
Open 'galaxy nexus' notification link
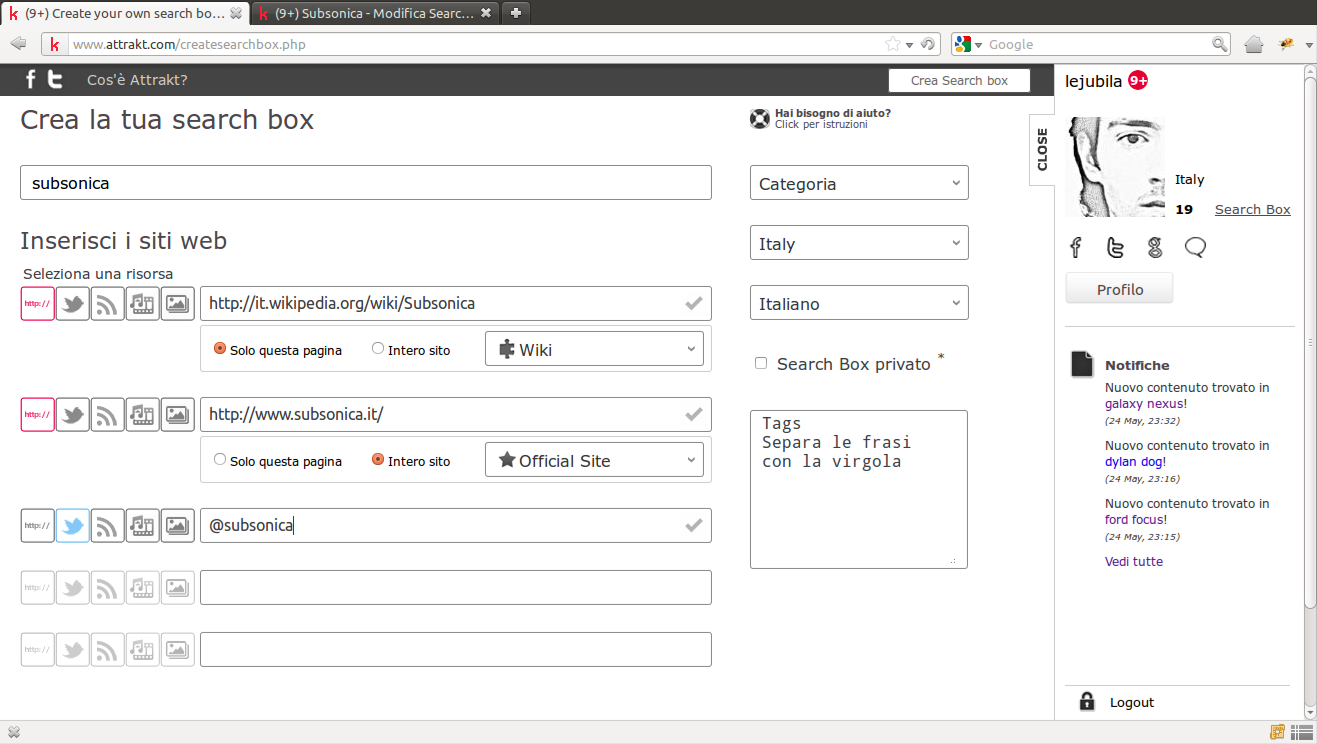(x=1144, y=404)
